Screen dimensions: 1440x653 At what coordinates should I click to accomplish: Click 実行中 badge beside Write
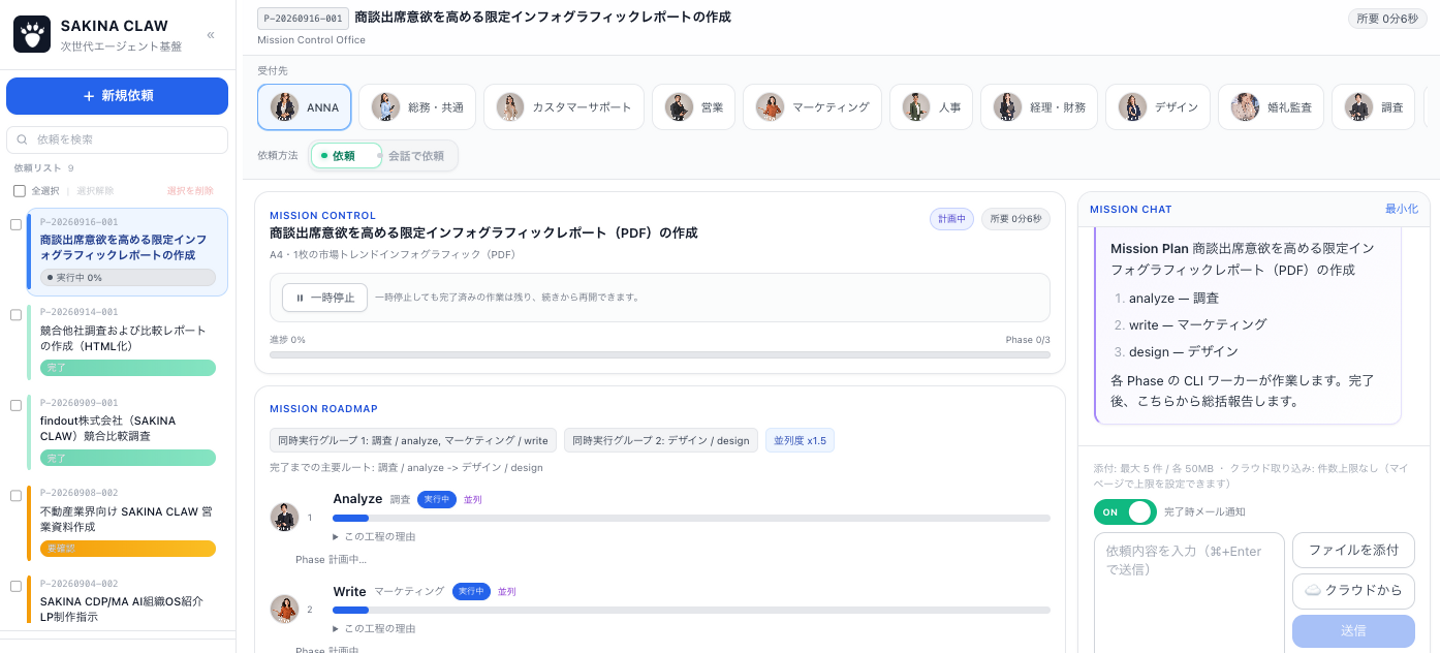tap(471, 591)
